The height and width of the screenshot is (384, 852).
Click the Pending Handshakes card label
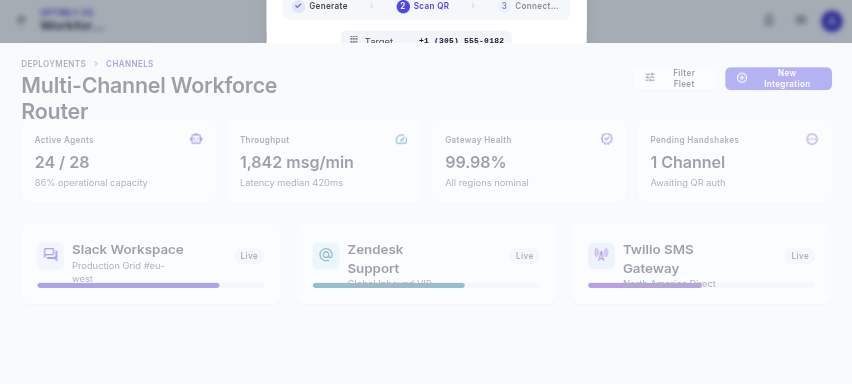(694, 140)
